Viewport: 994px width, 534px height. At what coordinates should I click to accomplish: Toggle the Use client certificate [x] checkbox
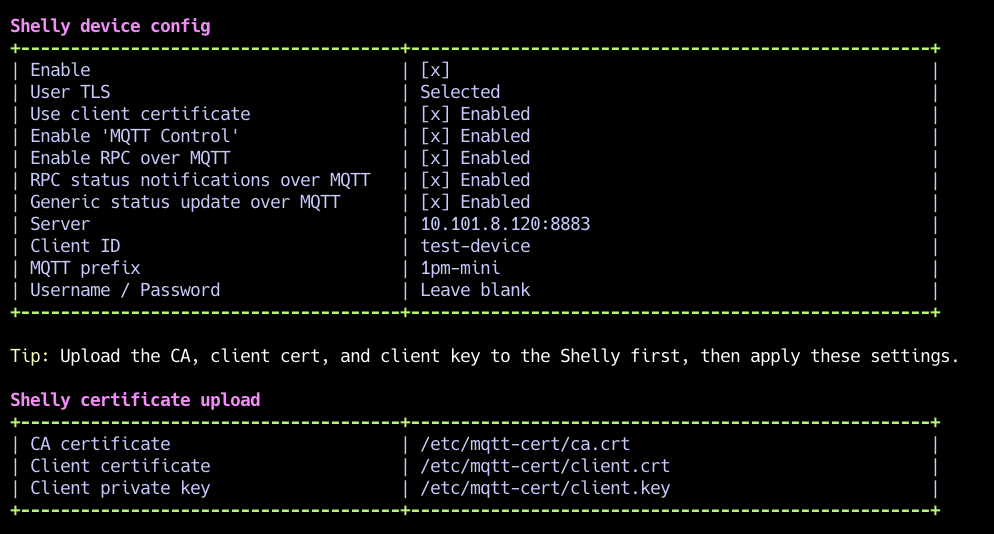point(435,114)
